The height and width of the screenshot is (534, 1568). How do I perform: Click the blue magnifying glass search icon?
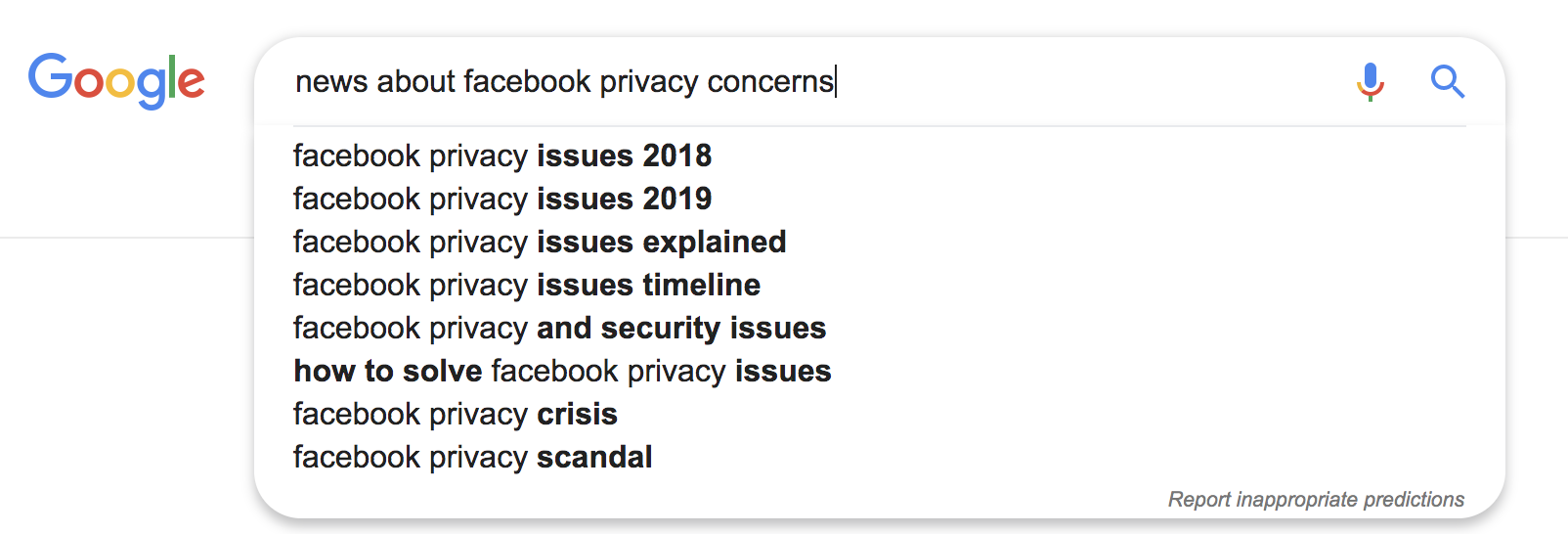pos(1447,82)
